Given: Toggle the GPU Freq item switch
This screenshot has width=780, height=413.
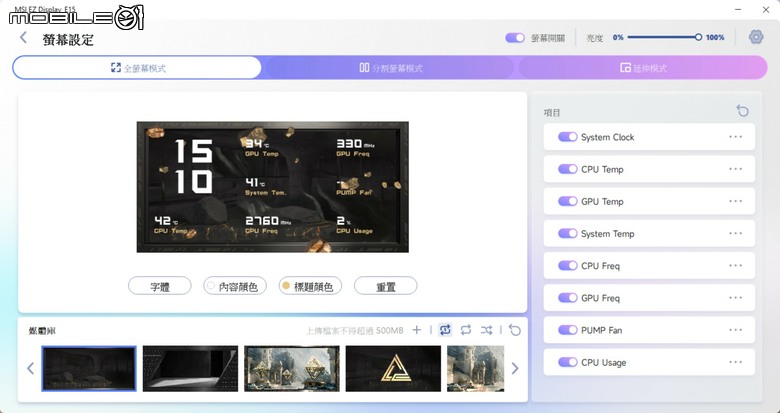Looking at the screenshot, I should (568, 298).
